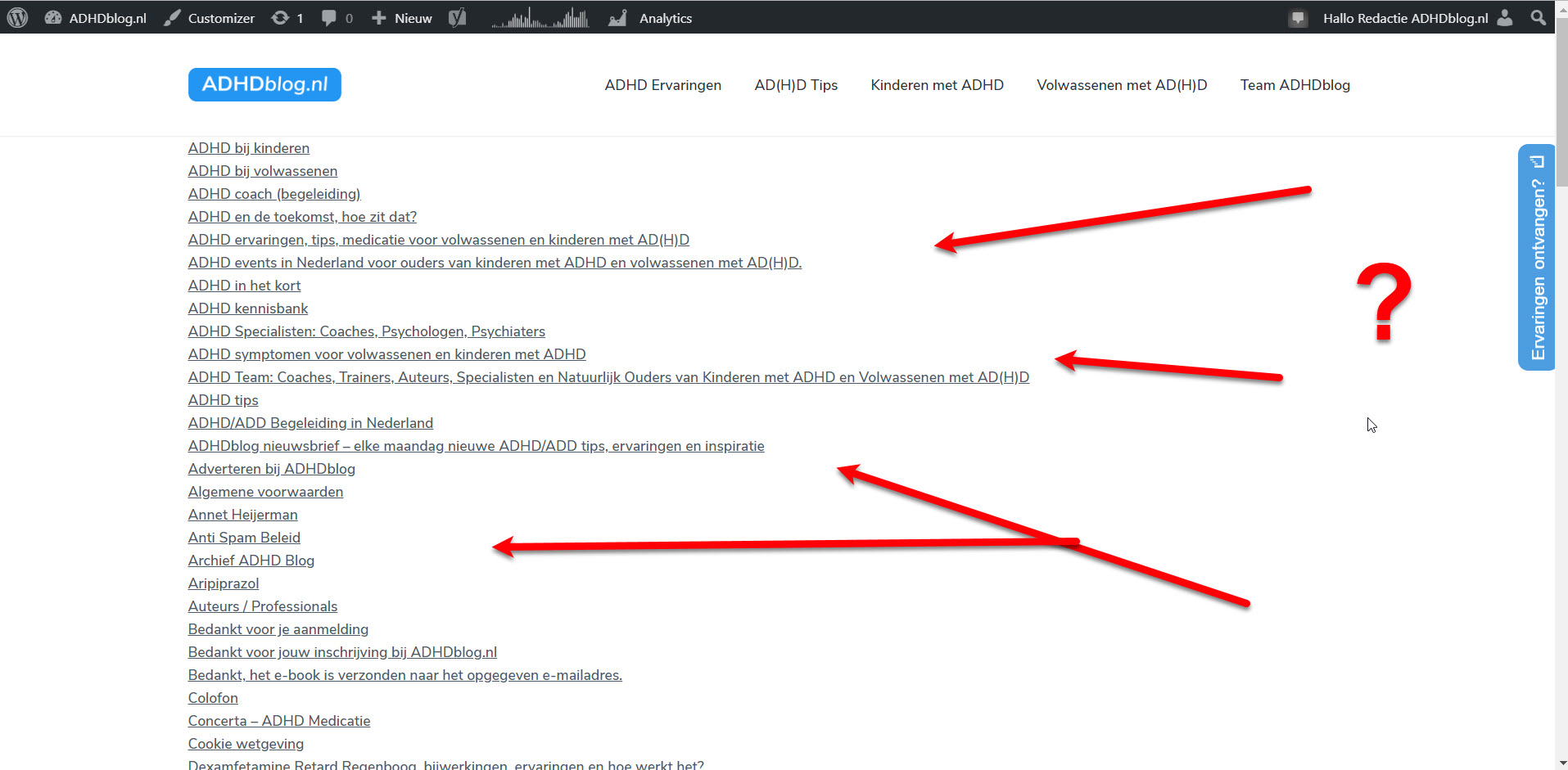Open the WordPress logo menu
The image size is (1568, 770).
click(x=17, y=17)
